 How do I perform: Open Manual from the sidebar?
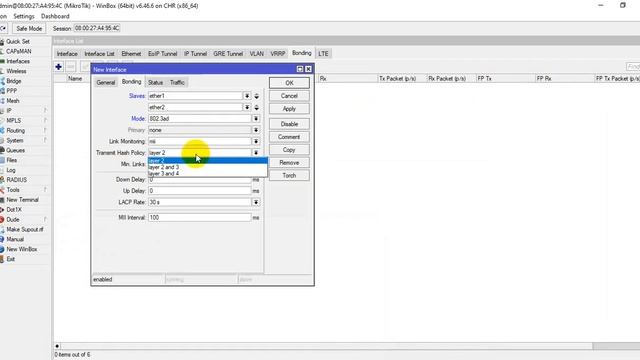(15, 239)
